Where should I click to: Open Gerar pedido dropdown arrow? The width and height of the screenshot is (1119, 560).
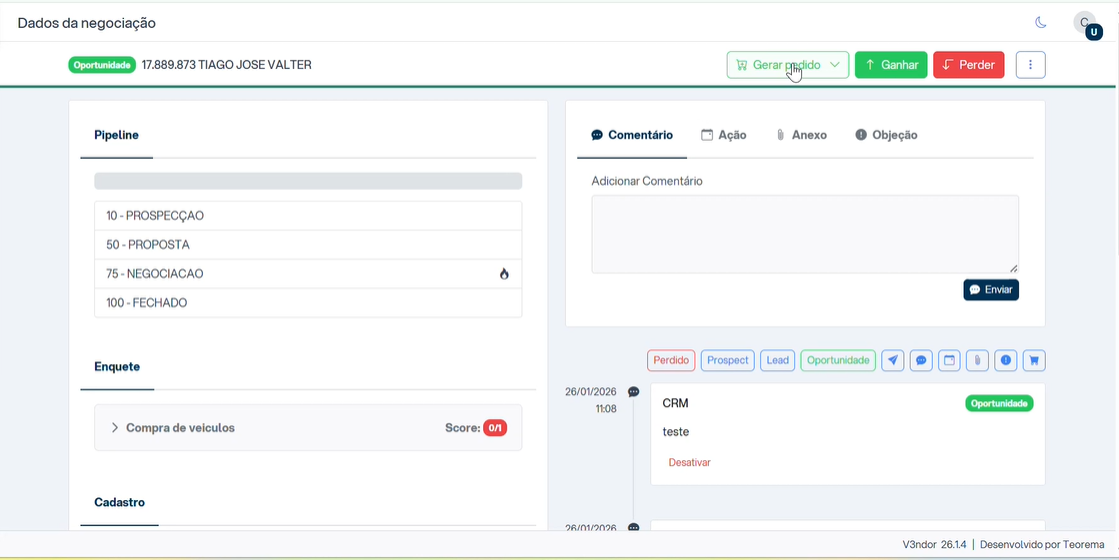(x=835, y=65)
